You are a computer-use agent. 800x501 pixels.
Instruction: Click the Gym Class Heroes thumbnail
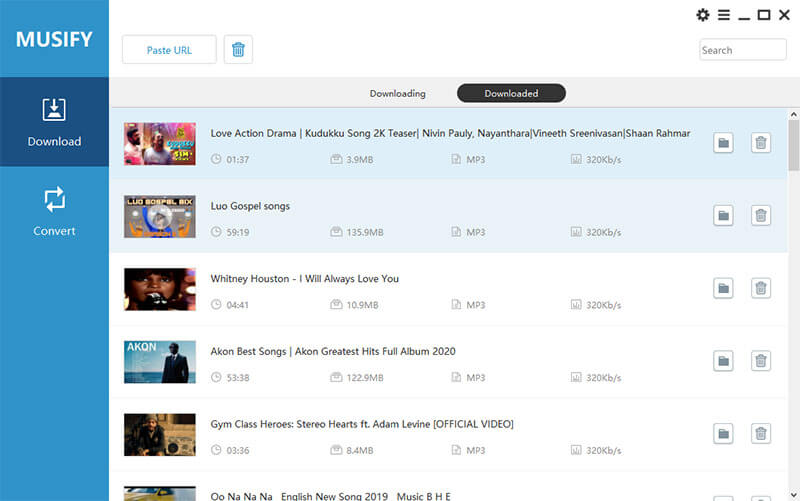tap(160, 435)
